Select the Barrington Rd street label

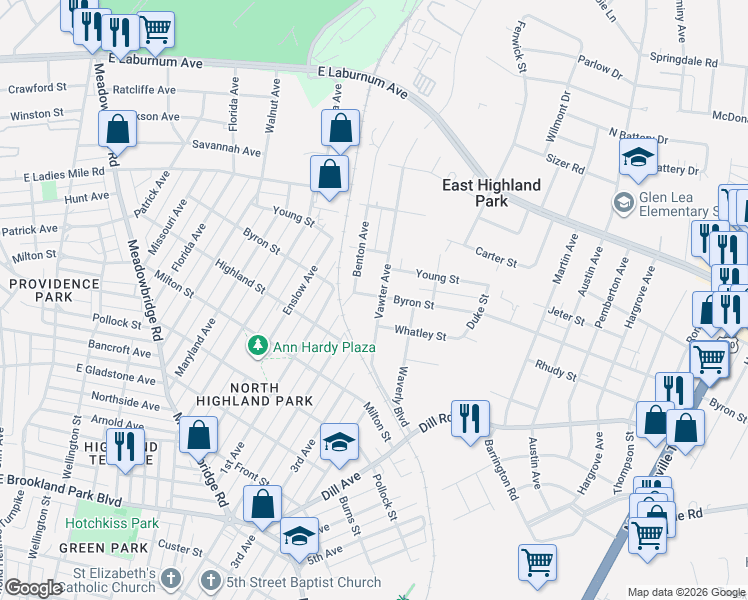[x=501, y=470]
